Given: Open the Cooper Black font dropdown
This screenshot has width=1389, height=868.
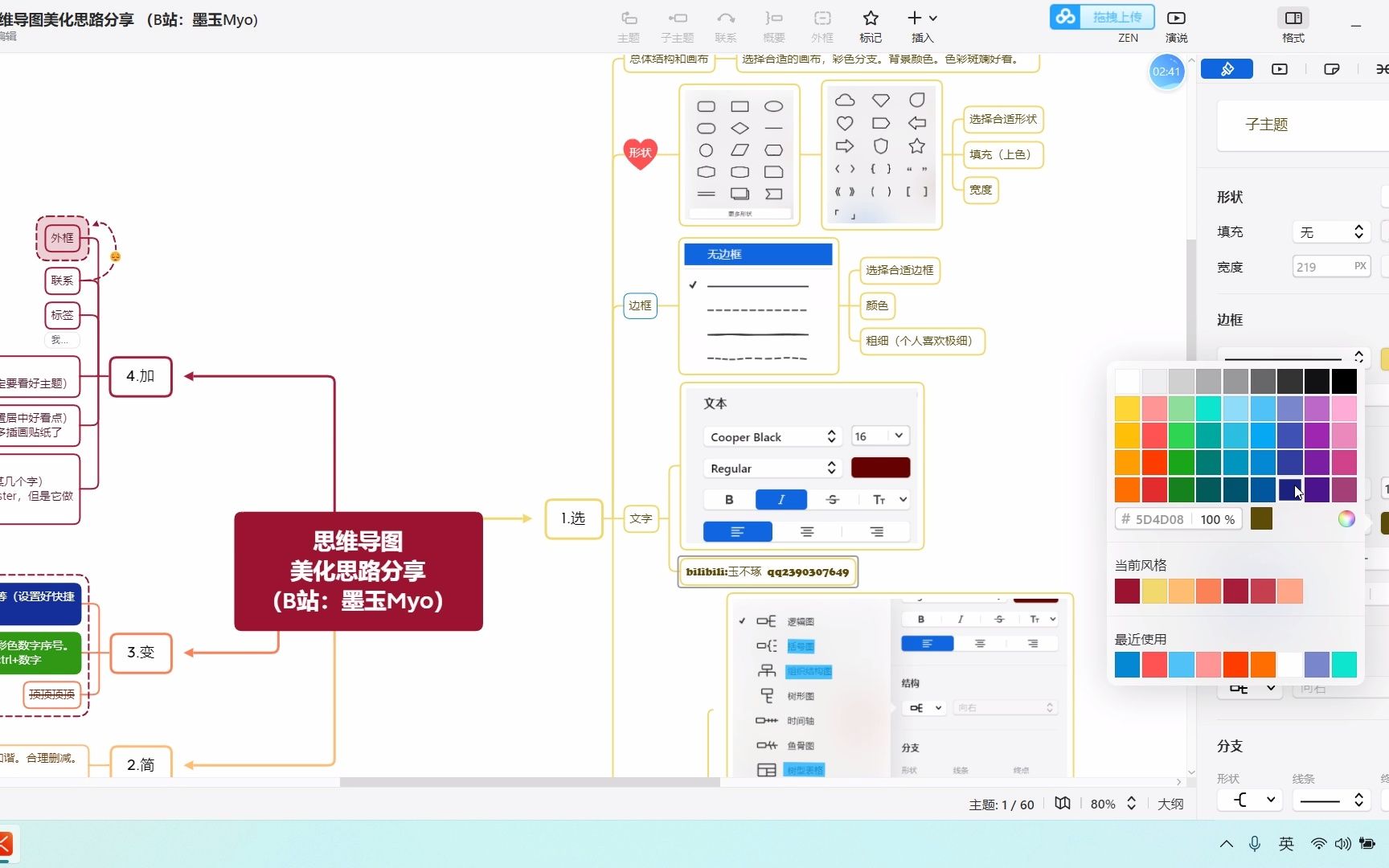Looking at the screenshot, I should 771,436.
